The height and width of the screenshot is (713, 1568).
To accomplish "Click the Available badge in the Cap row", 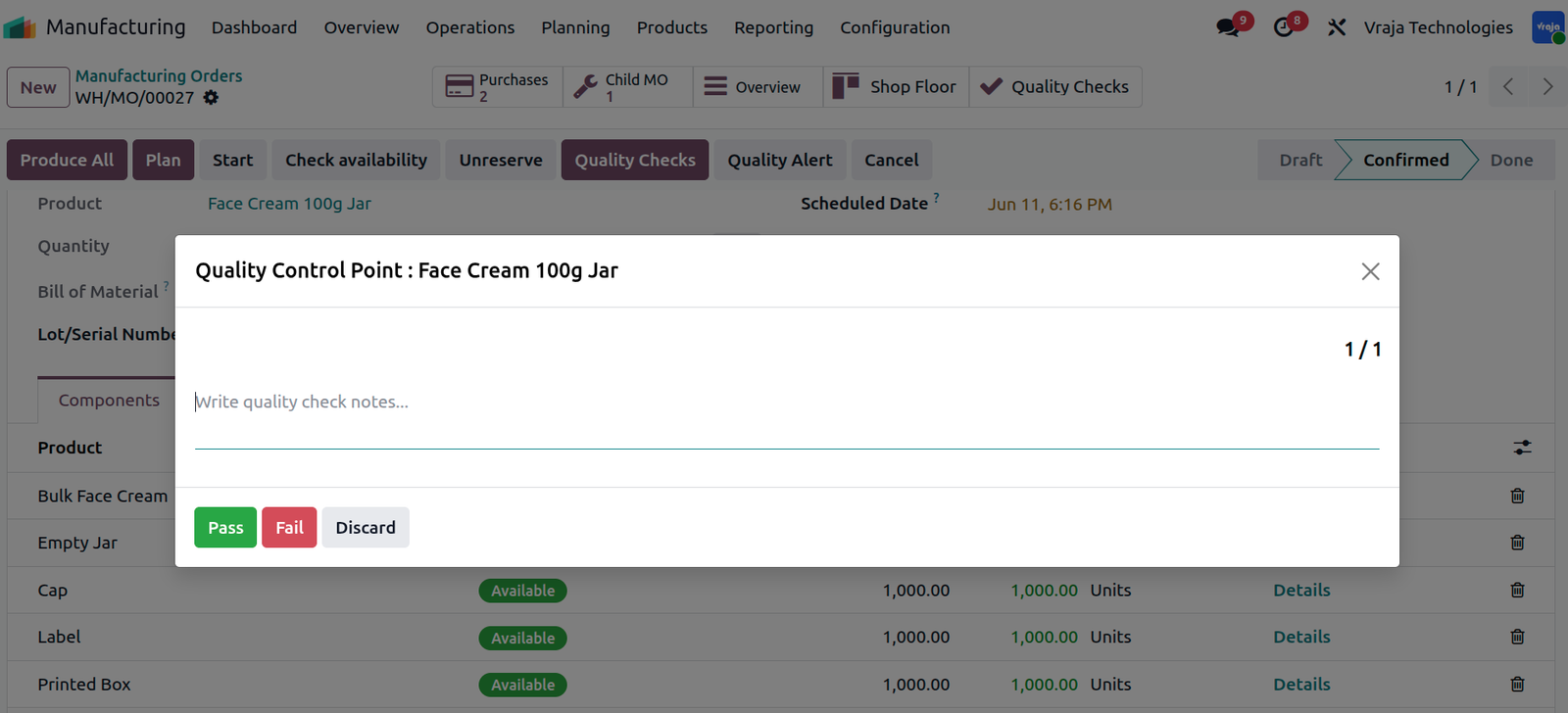I will coord(522,591).
